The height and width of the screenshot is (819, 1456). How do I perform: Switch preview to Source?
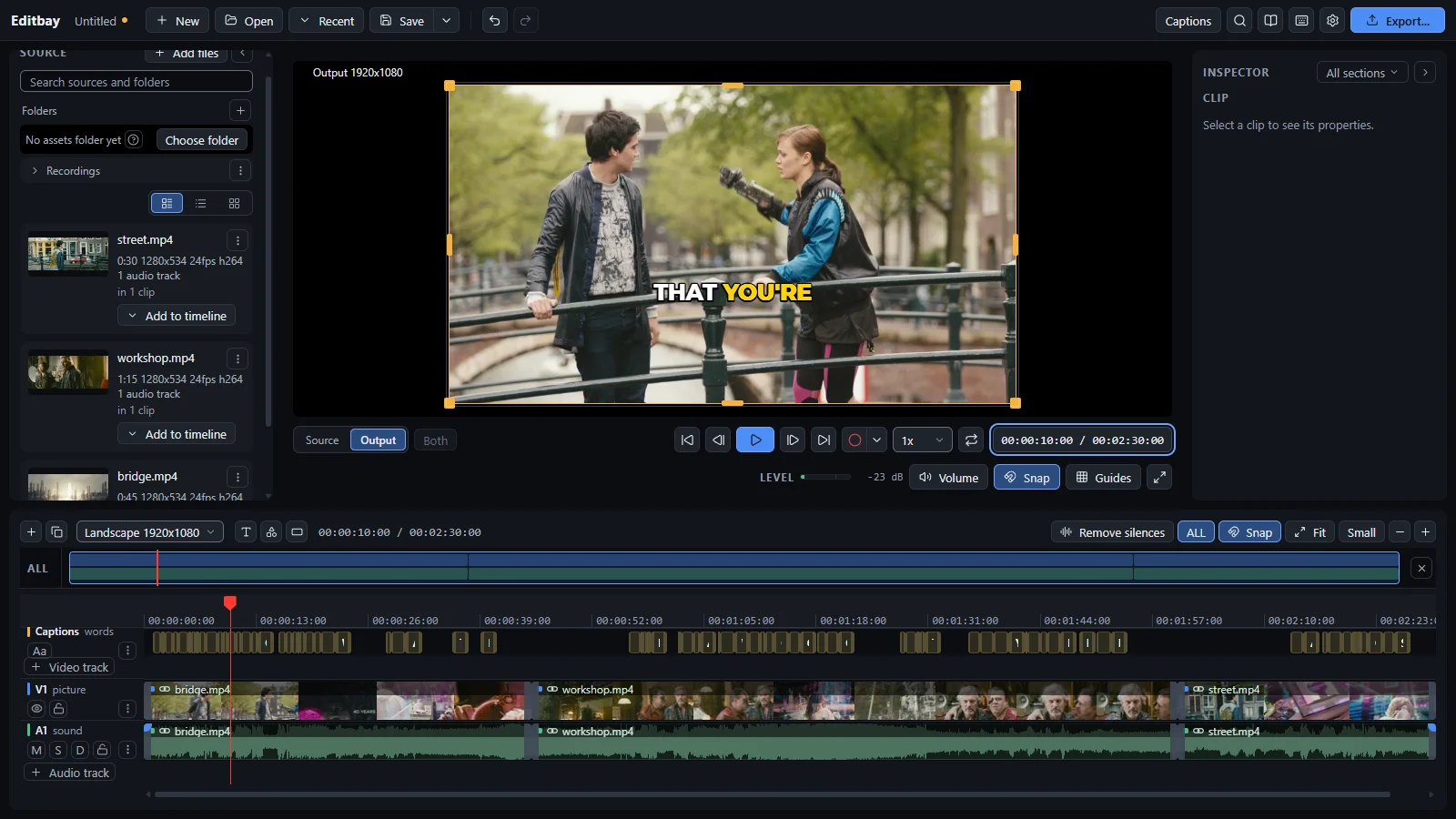[x=322, y=440]
